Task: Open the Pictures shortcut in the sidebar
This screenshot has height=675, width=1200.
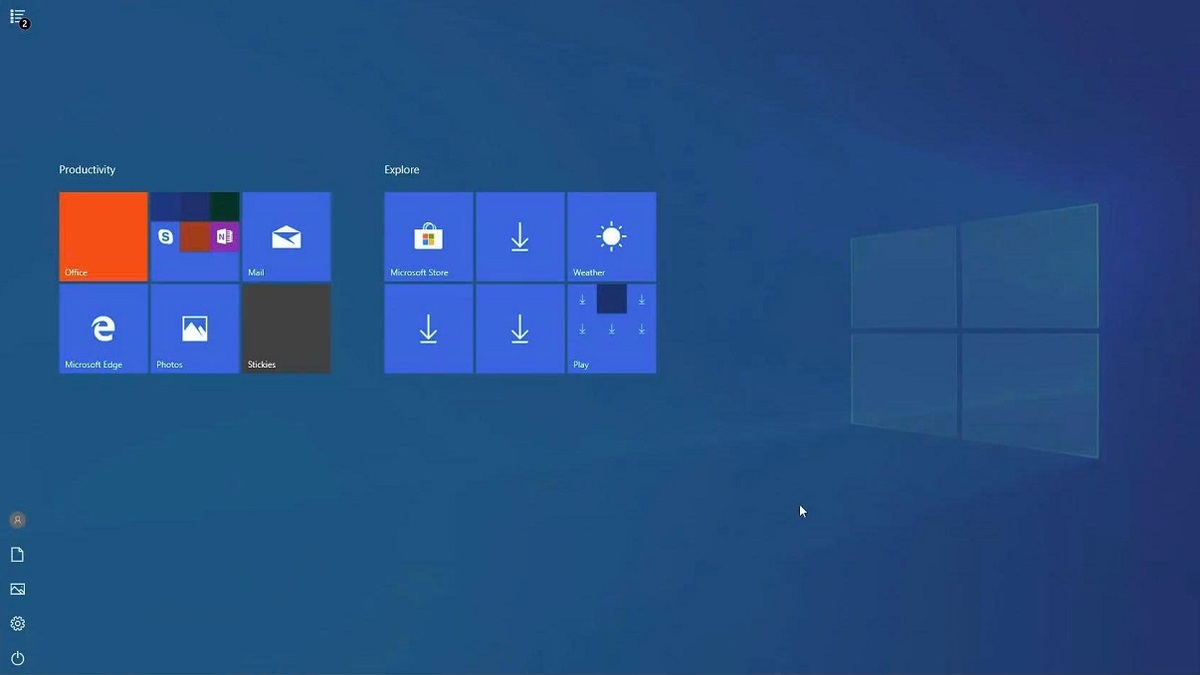Action: [x=17, y=589]
